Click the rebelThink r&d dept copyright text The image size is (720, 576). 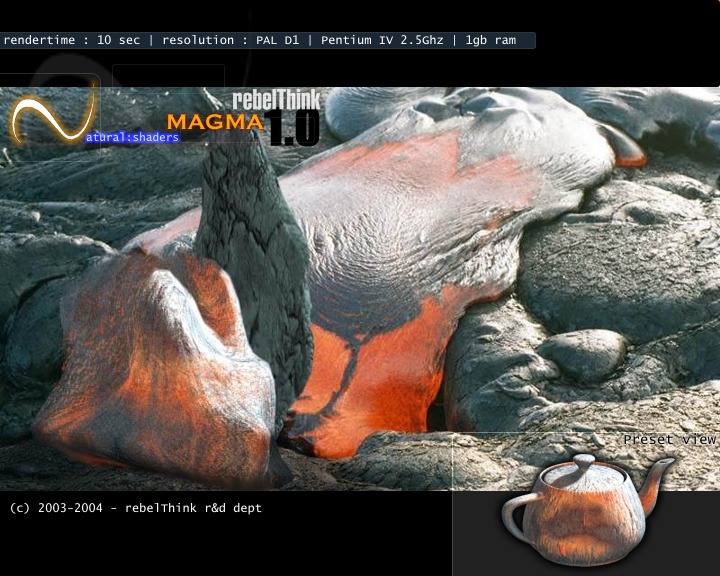(135, 508)
